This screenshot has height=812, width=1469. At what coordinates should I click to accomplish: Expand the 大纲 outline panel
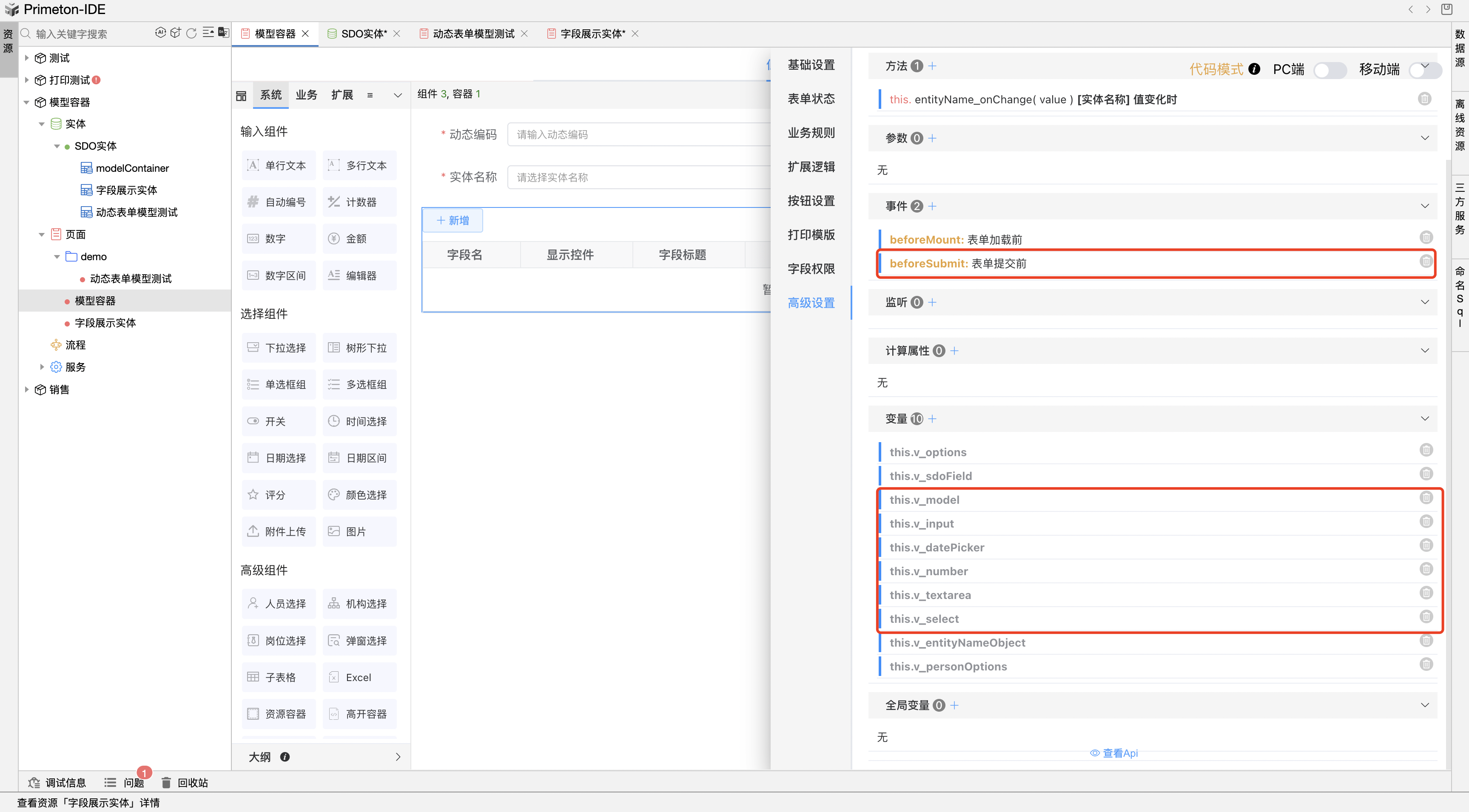pyautogui.click(x=398, y=757)
